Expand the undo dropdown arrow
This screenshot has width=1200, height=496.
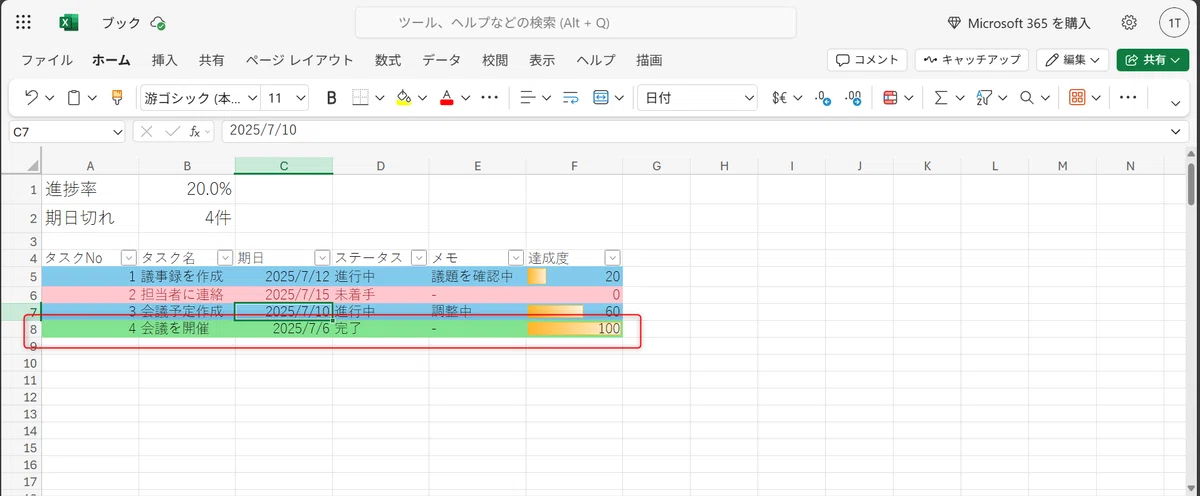pyautogui.click(x=50, y=98)
